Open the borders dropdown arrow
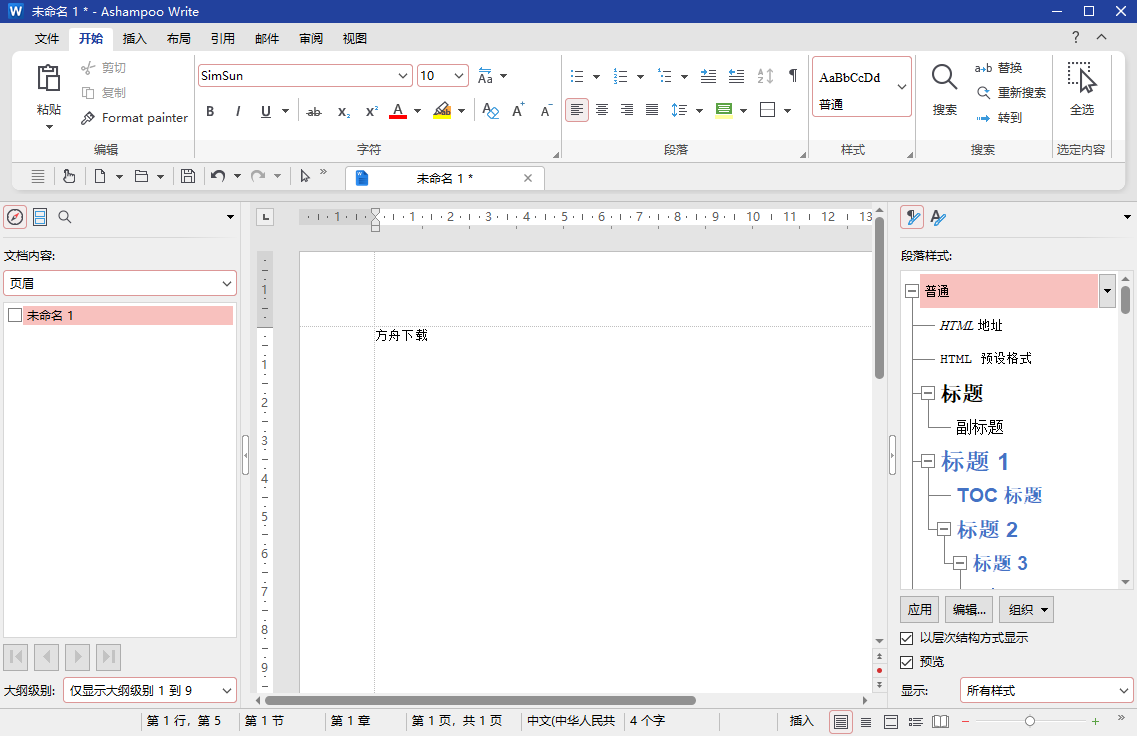The width and height of the screenshot is (1137, 736). (787, 111)
